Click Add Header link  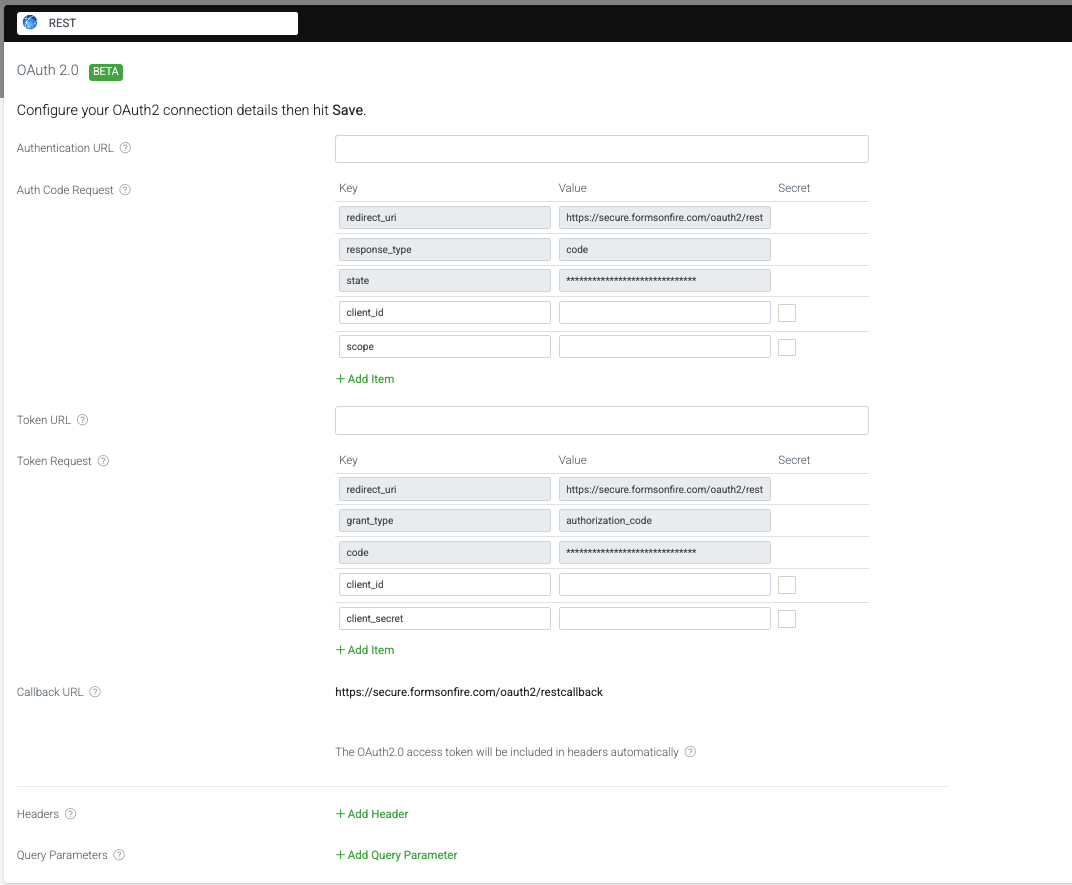coord(372,814)
